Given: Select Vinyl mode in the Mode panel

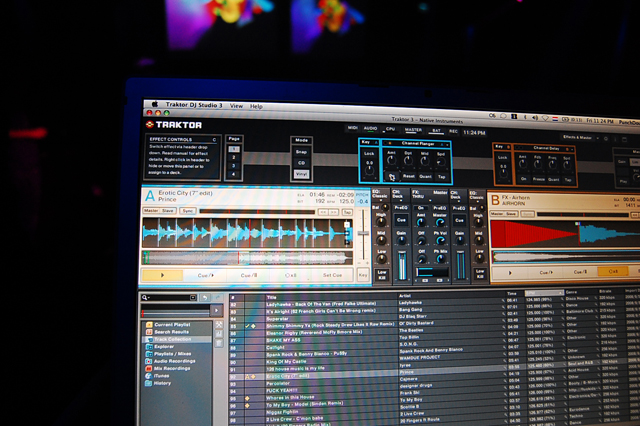Looking at the screenshot, I should tap(302, 174).
